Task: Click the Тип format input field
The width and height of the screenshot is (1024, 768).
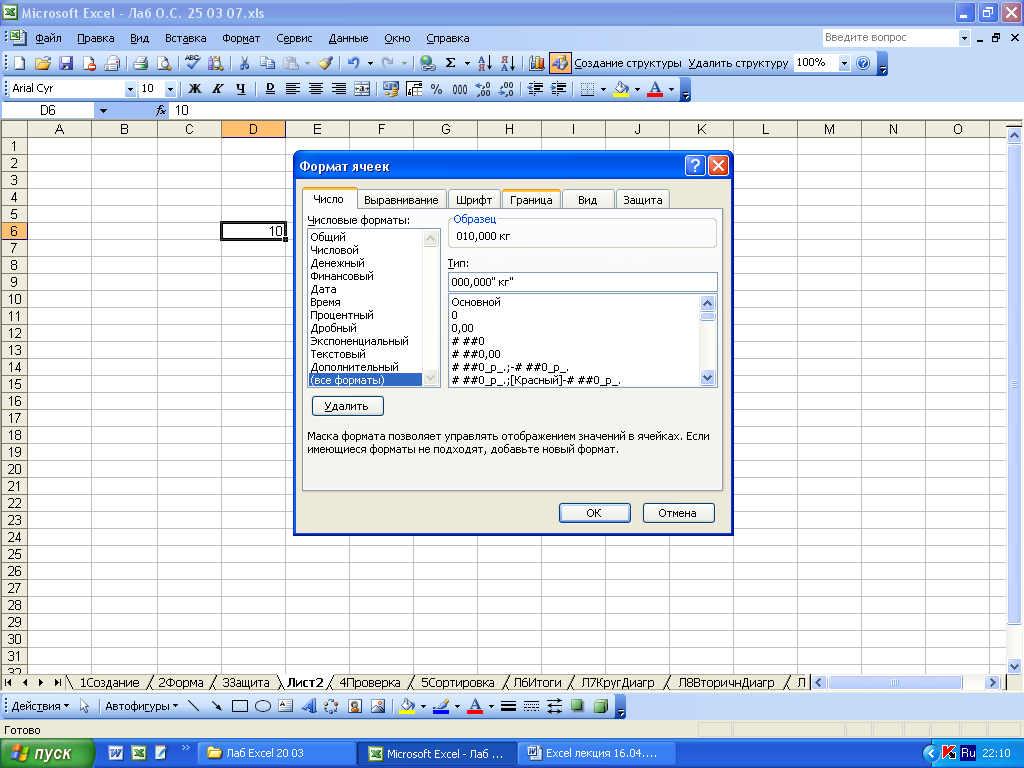Action: coord(583,282)
